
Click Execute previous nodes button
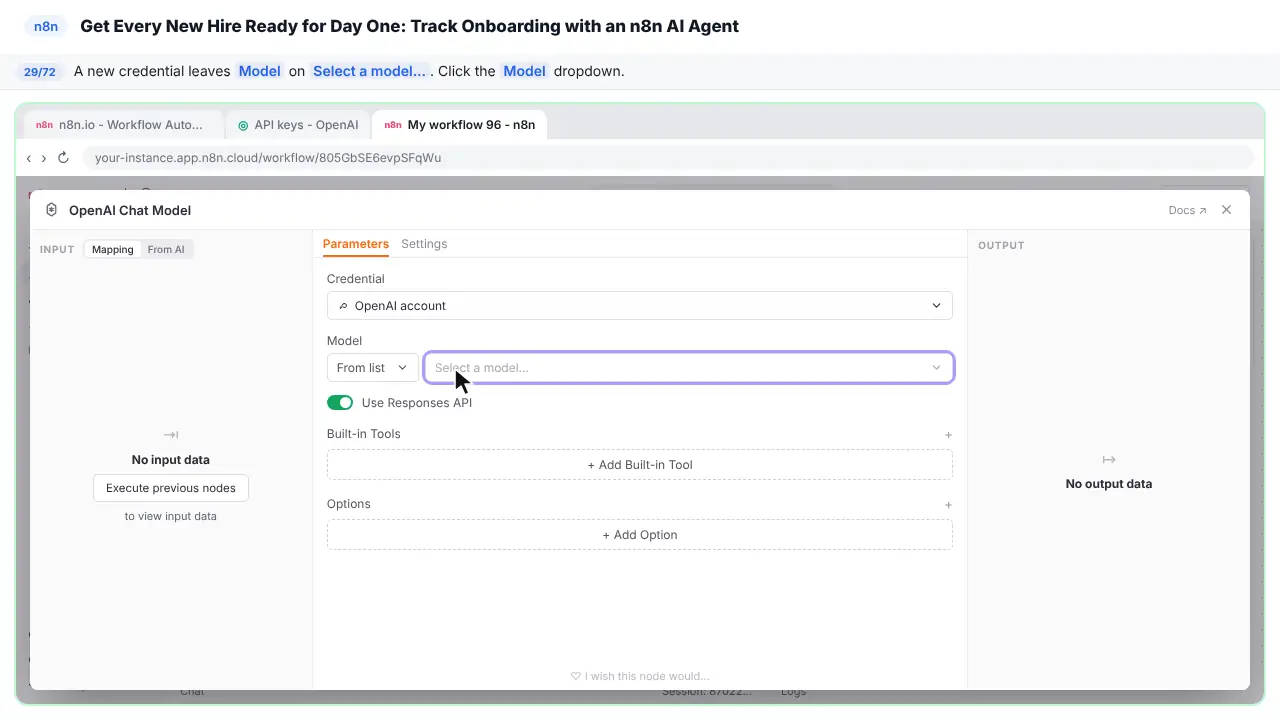tap(171, 488)
